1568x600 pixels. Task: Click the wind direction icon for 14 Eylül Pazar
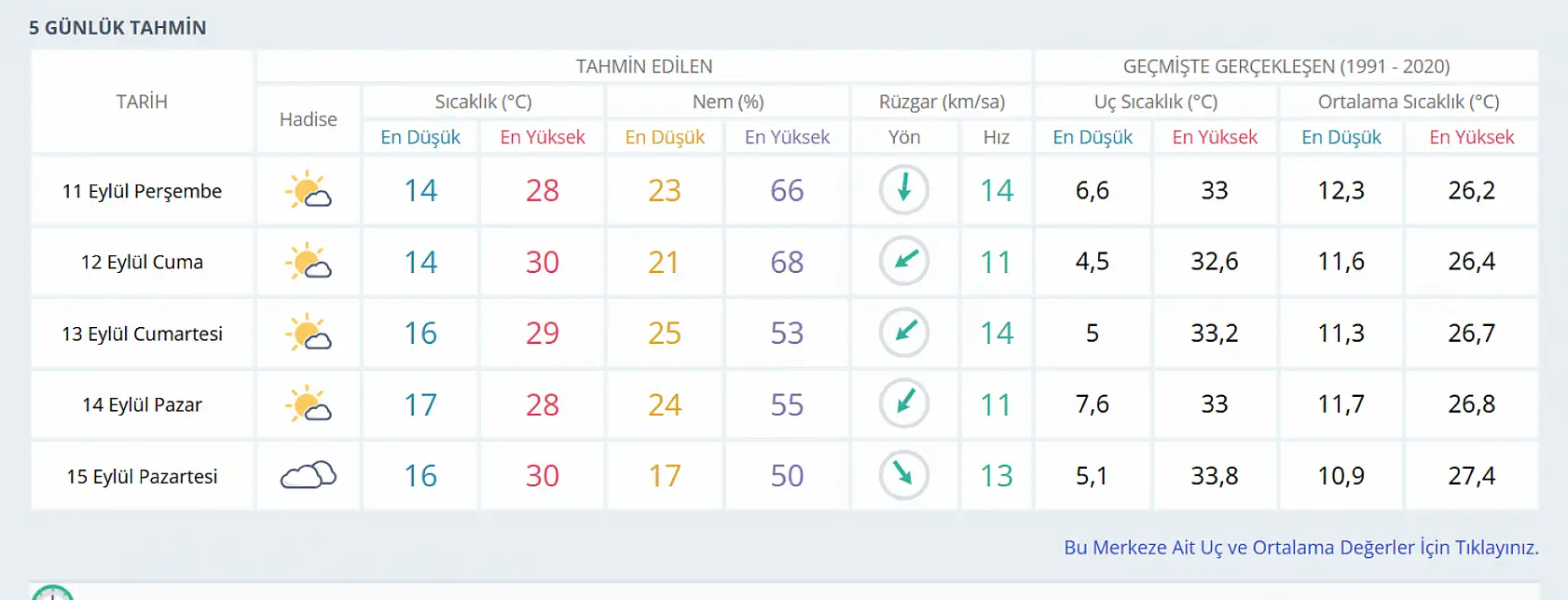click(x=903, y=404)
